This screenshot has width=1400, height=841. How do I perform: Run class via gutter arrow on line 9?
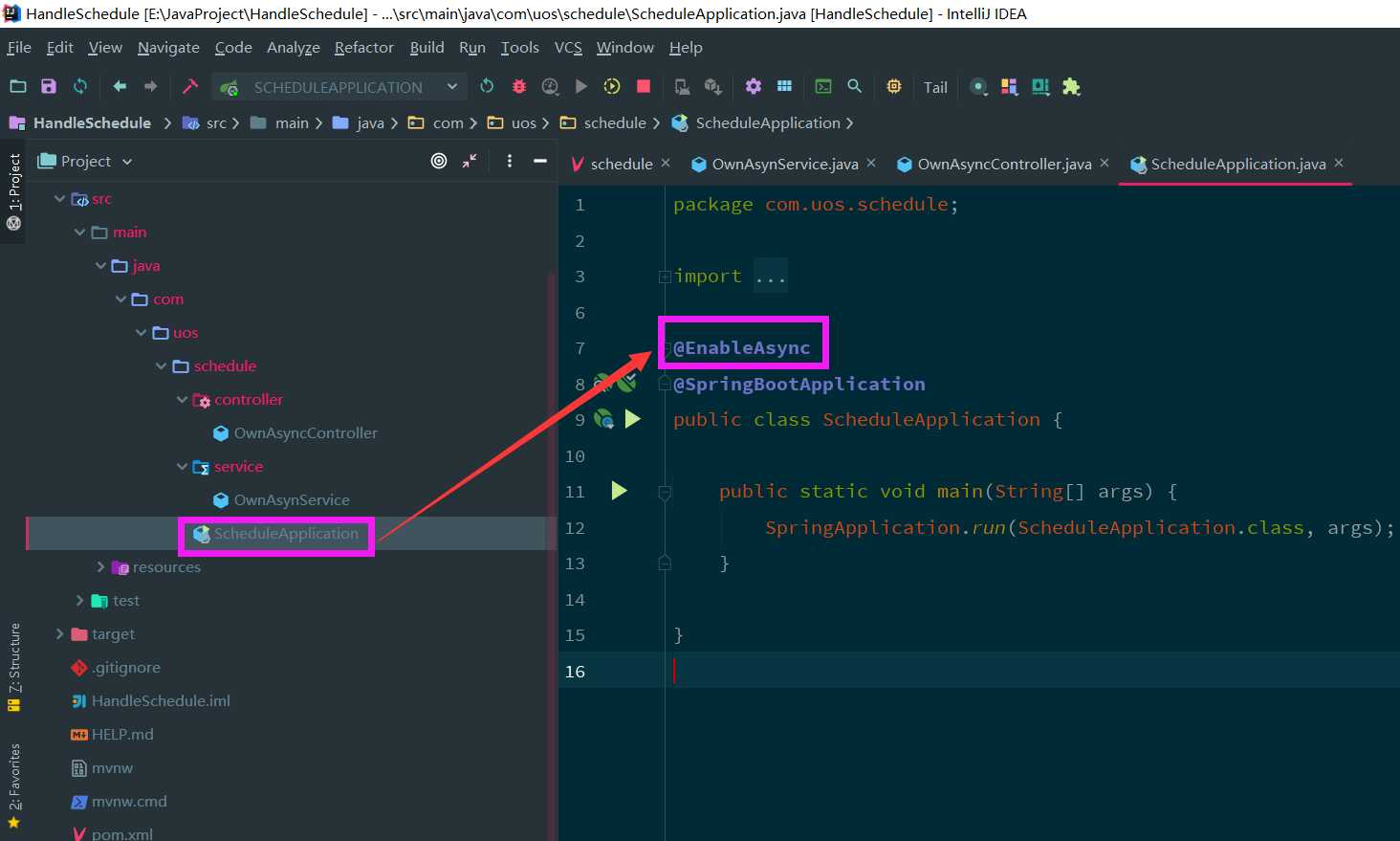[x=632, y=419]
